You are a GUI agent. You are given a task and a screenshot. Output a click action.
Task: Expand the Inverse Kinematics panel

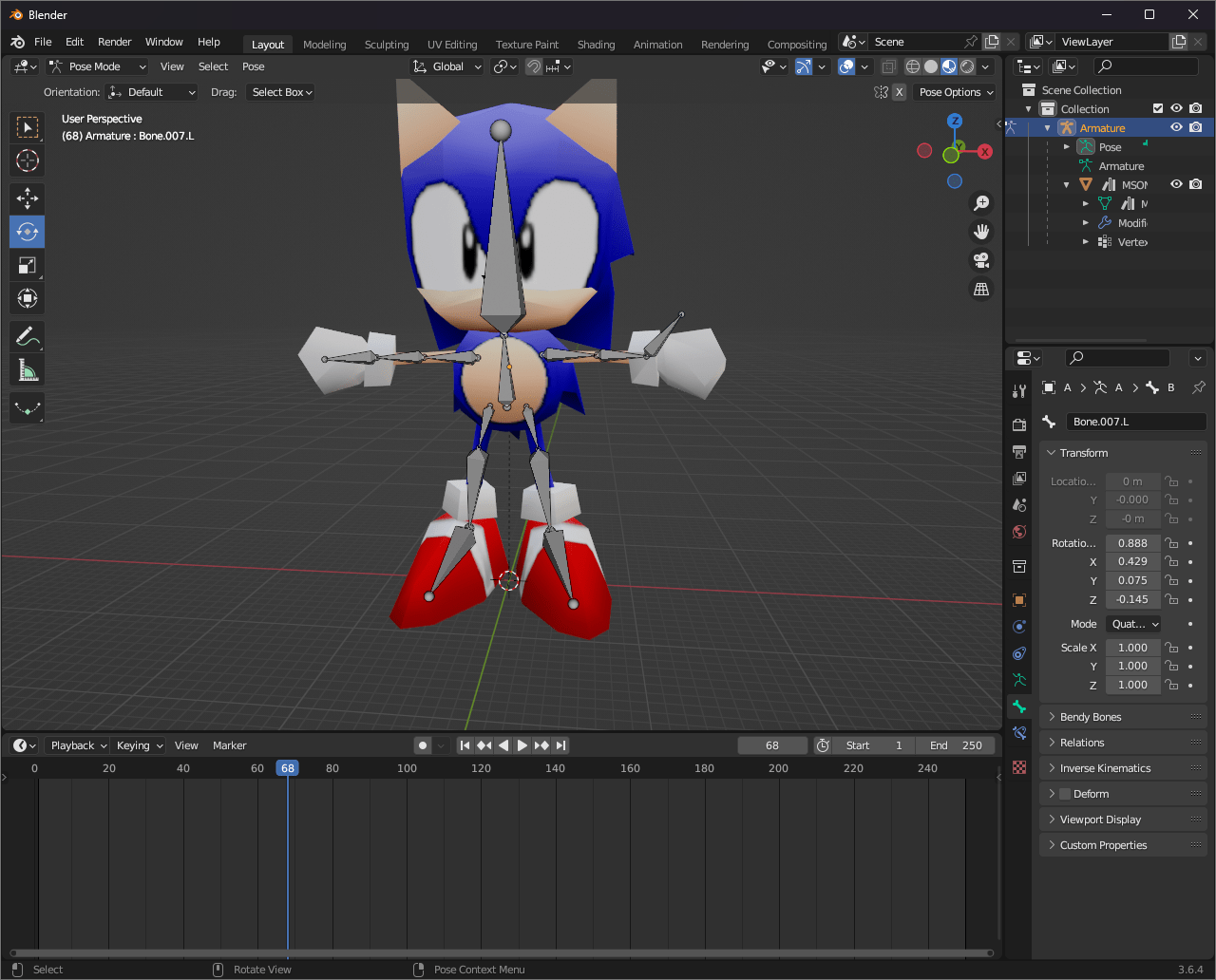click(x=1123, y=768)
